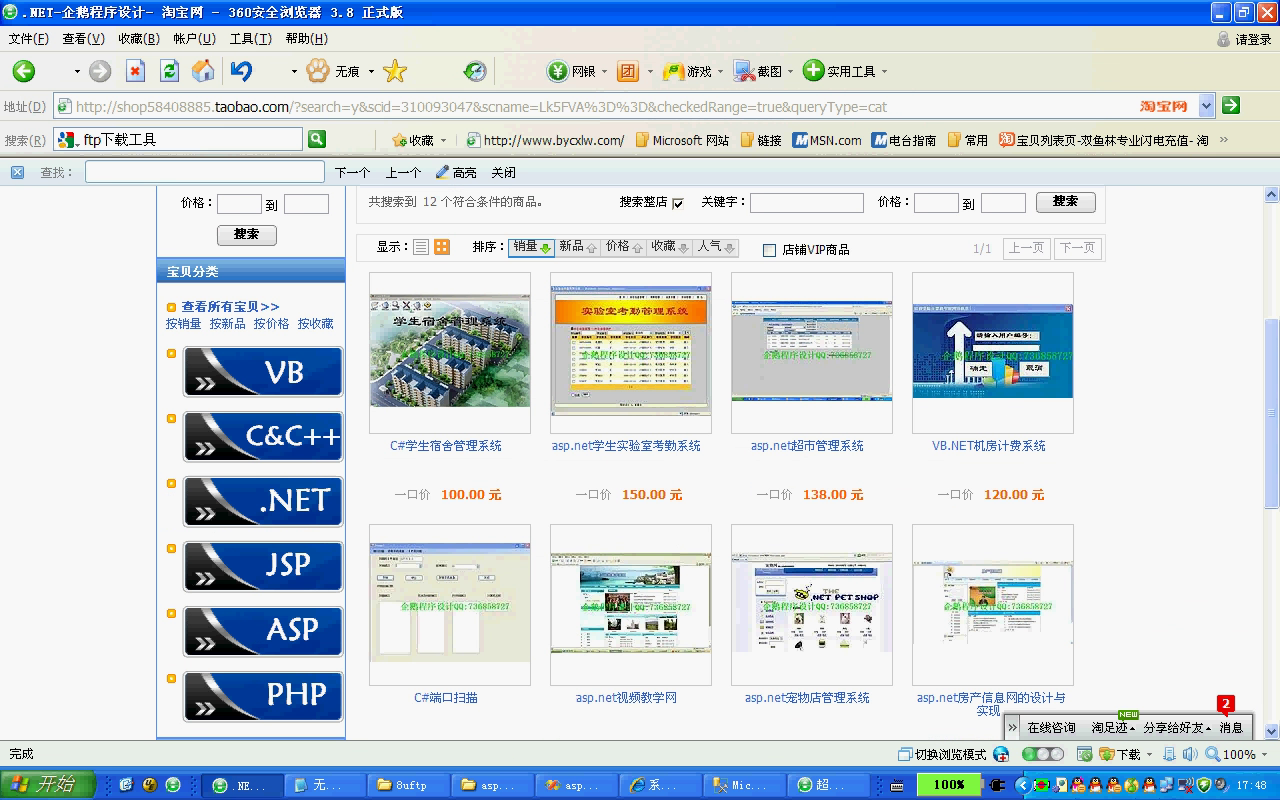The width and height of the screenshot is (1280, 800).
Task: Switch to list view display icon
Action: coord(421,247)
